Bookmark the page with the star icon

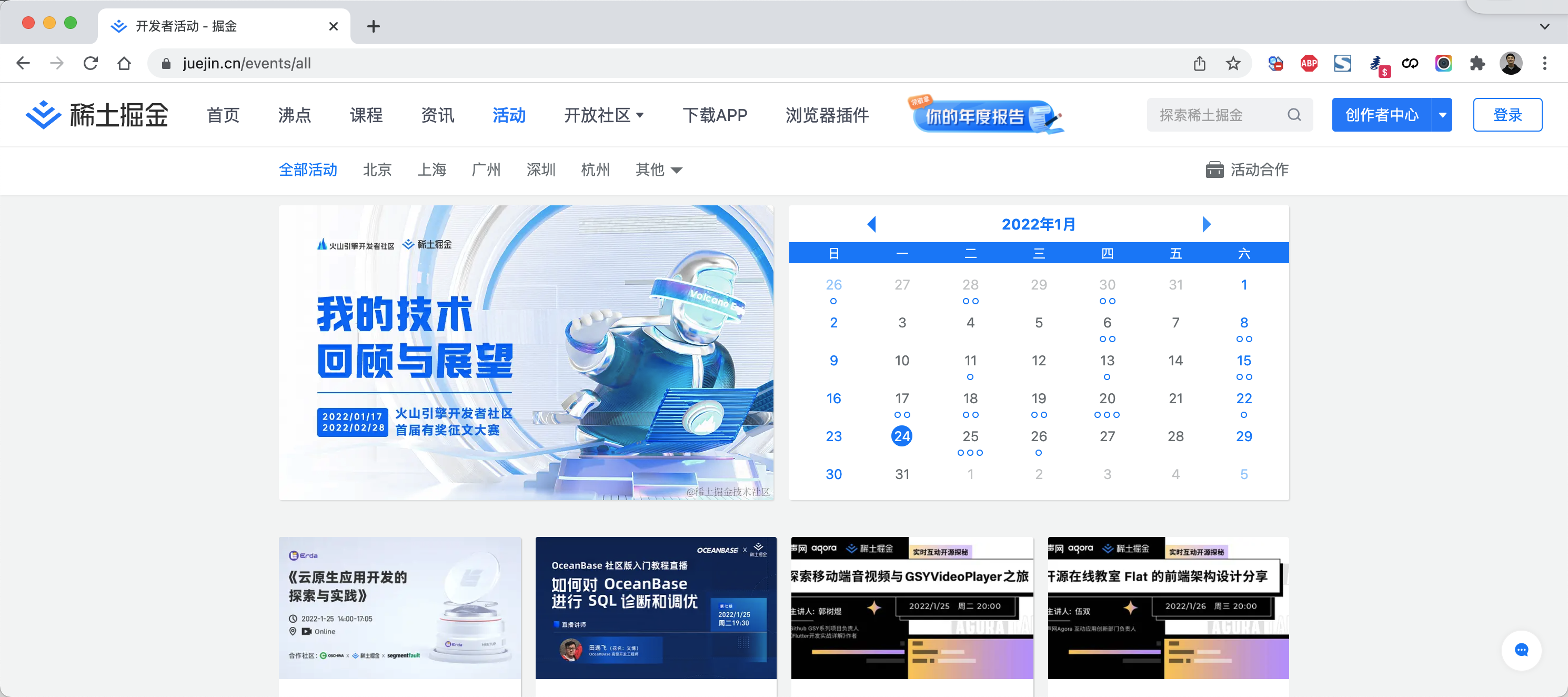click(1233, 63)
